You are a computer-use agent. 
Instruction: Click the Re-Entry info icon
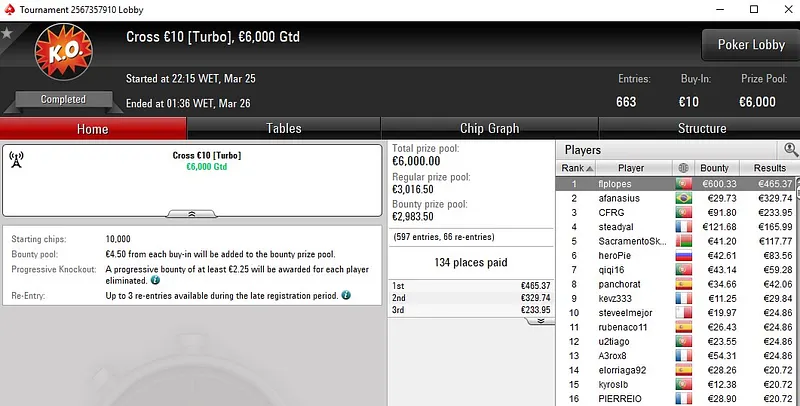(x=346, y=296)
